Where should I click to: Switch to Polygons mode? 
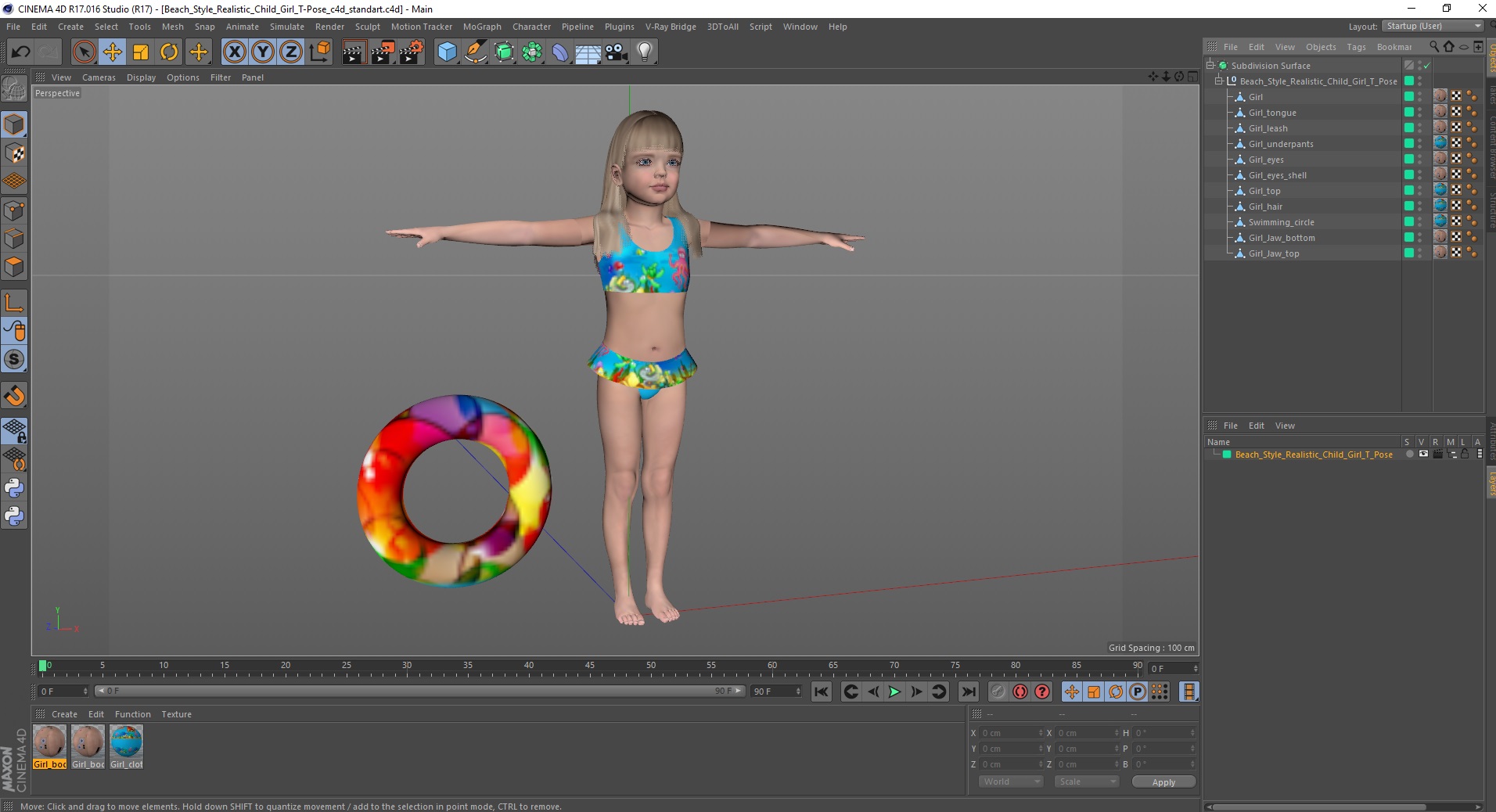[x=14, y=267]
